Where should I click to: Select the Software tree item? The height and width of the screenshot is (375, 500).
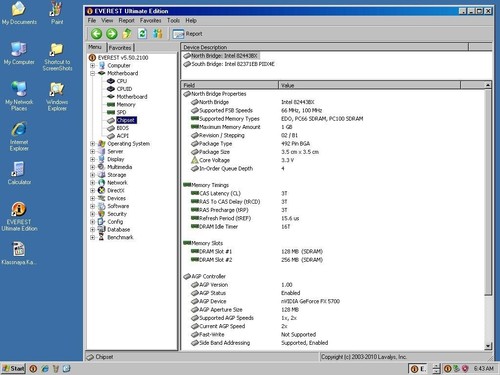point(118,206)
